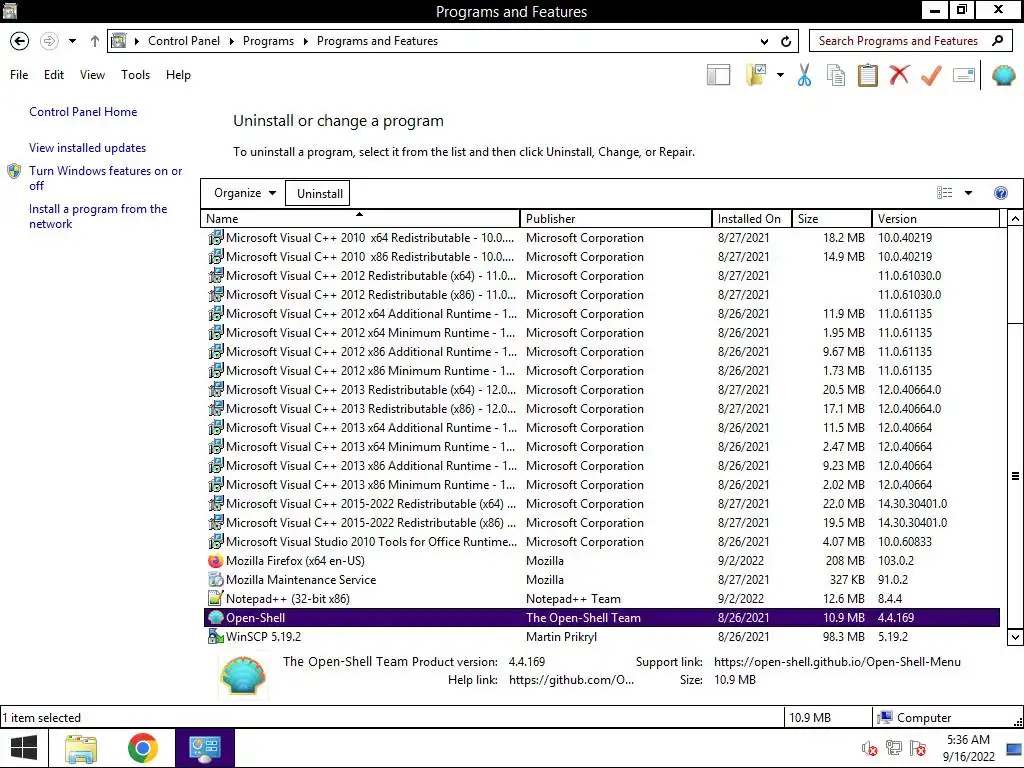Screen dimensions: 1024x768
Task: Click Turn Windows features on or off
Action: point(105,178)
